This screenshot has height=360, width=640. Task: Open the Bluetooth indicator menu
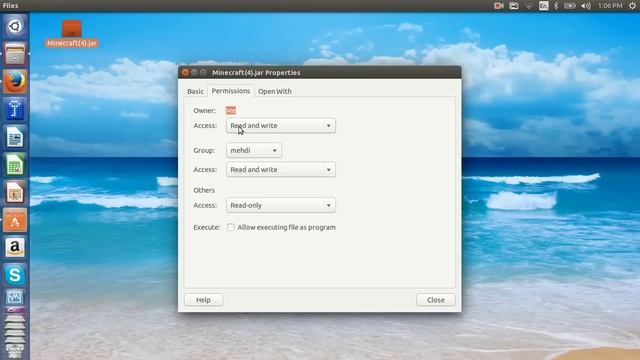[556, 6]
